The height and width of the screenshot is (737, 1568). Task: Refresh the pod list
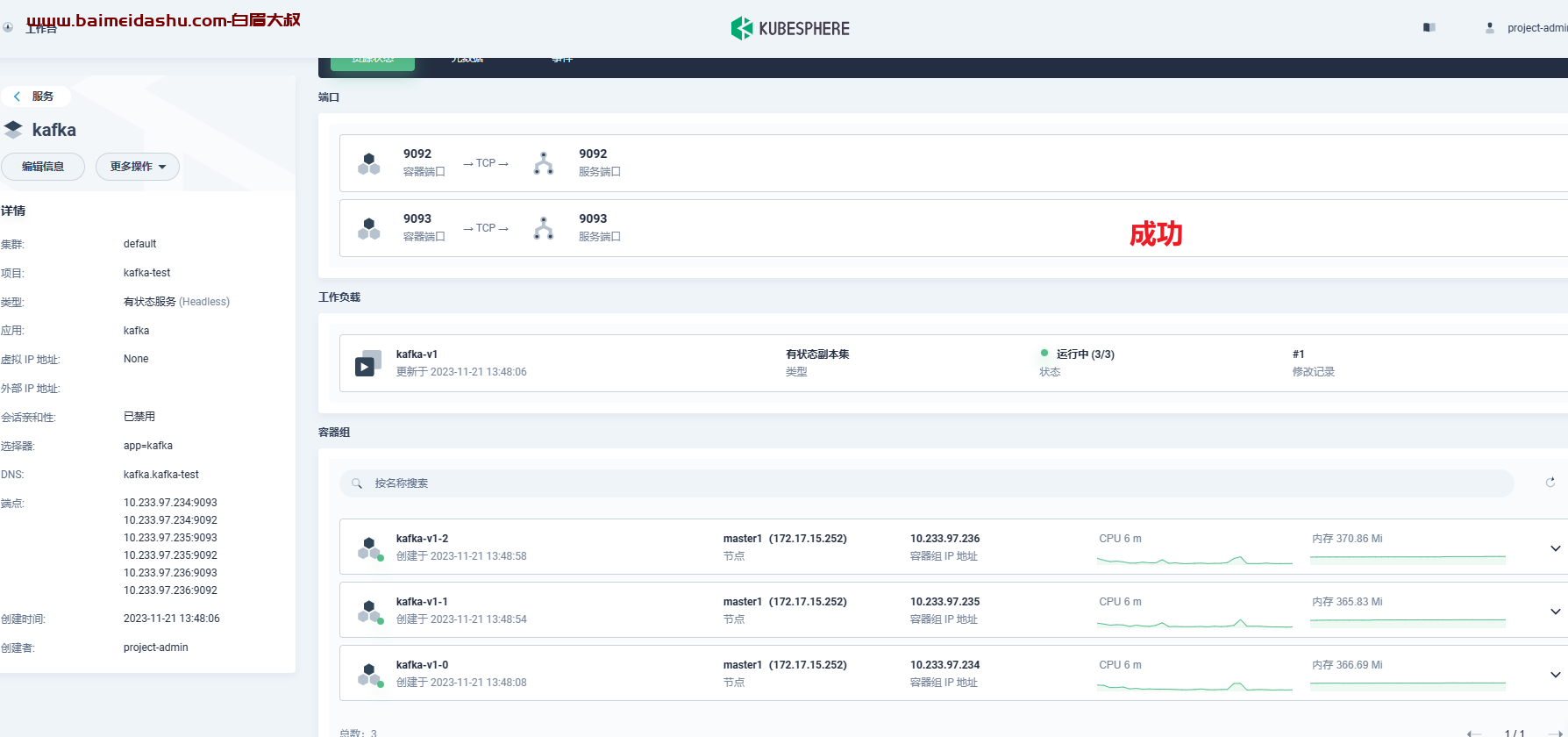1550,483
